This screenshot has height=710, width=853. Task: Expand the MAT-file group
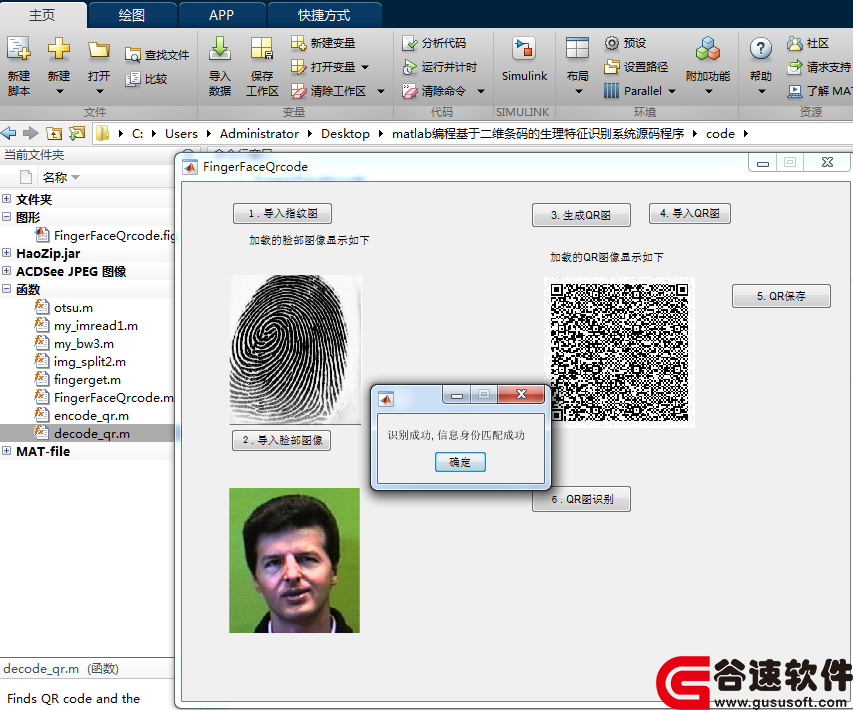point(7,450)
